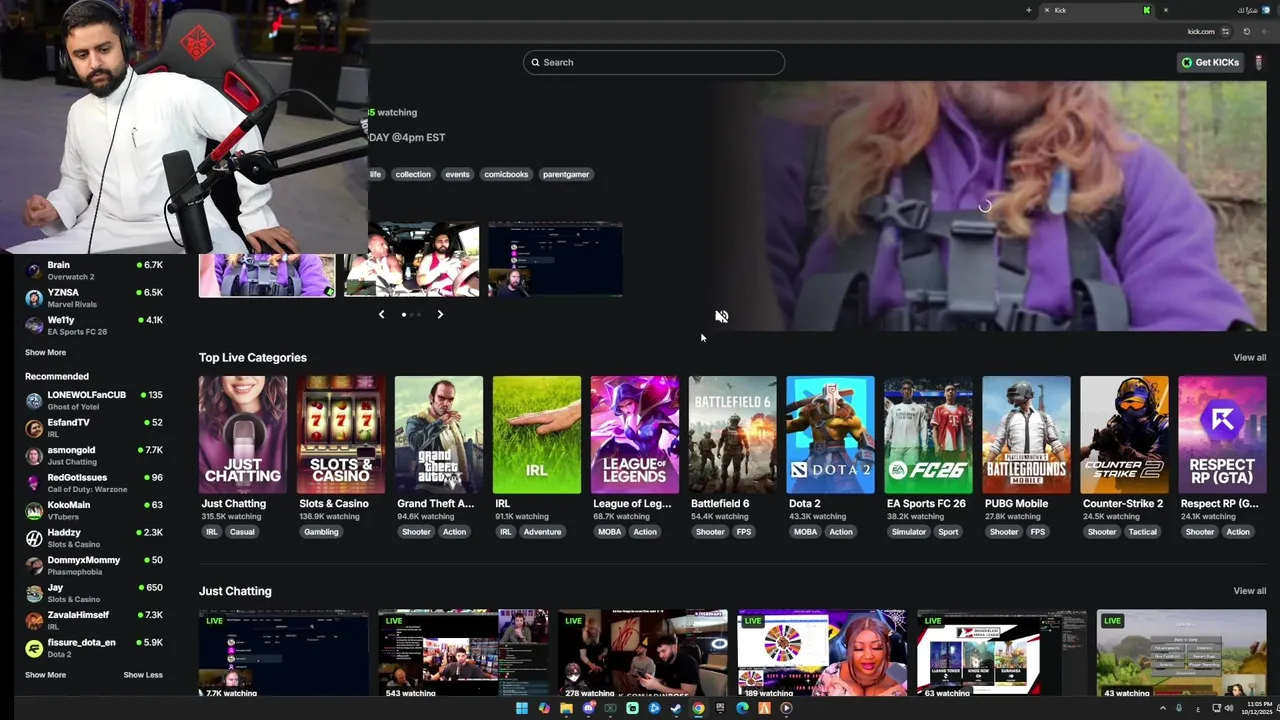Click the carousel pagination dots
1280x720 pixels.
click(411, 314)
